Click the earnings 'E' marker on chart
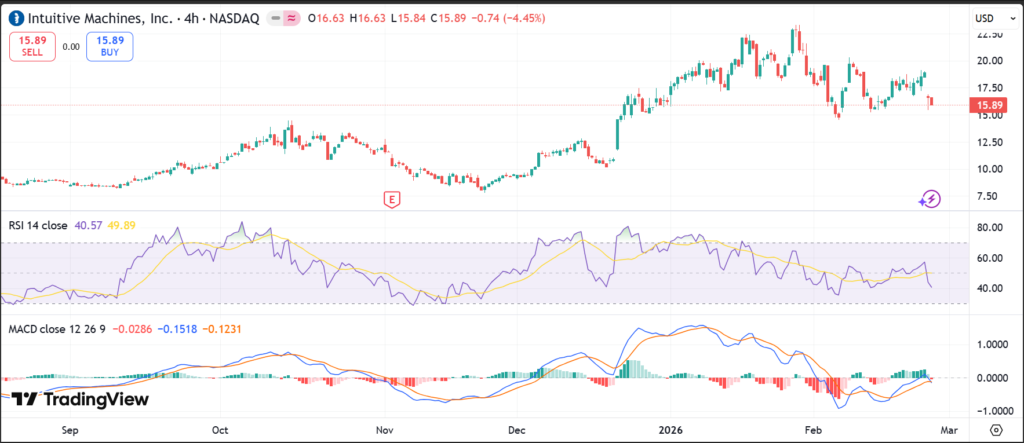The height and width of the screenshot is (443, 1024). (x=392, y=200)
